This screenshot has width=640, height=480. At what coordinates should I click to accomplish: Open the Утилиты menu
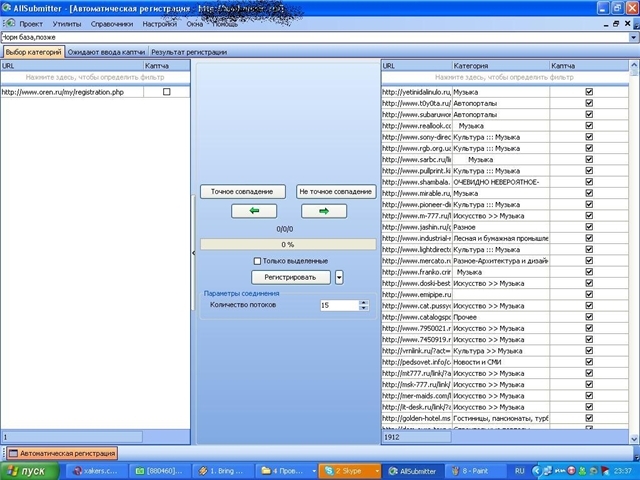(x=67, y=24)
